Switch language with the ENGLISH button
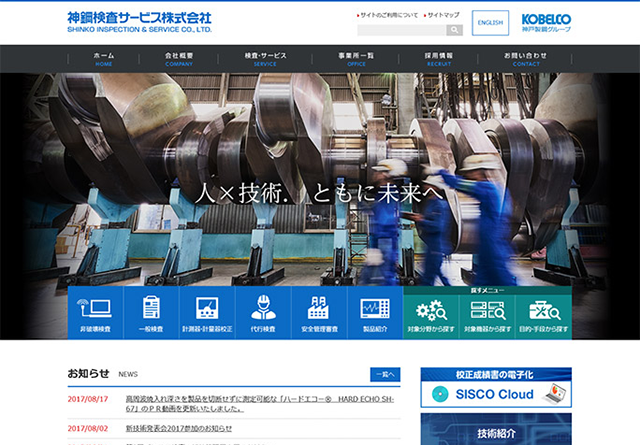The image size is (640, 445). [490, 22]
